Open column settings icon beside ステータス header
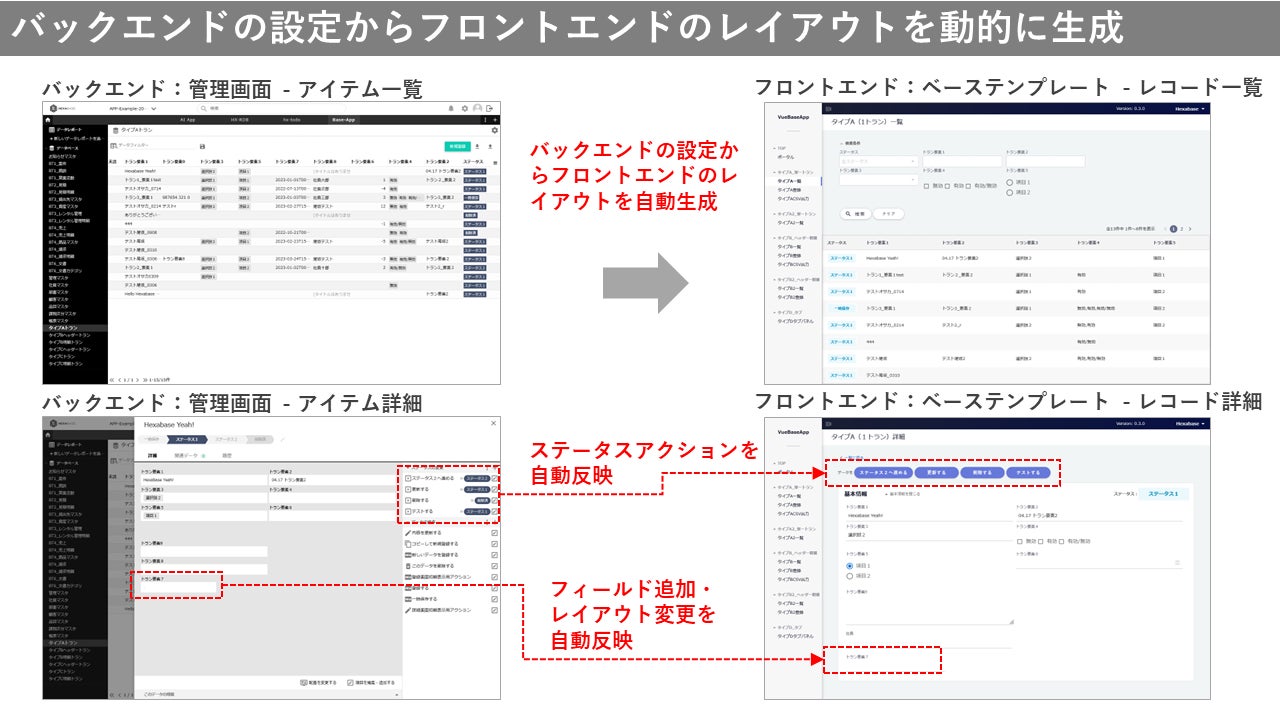The width and height of the screenshot is (1280, 720). pos(495,162)
